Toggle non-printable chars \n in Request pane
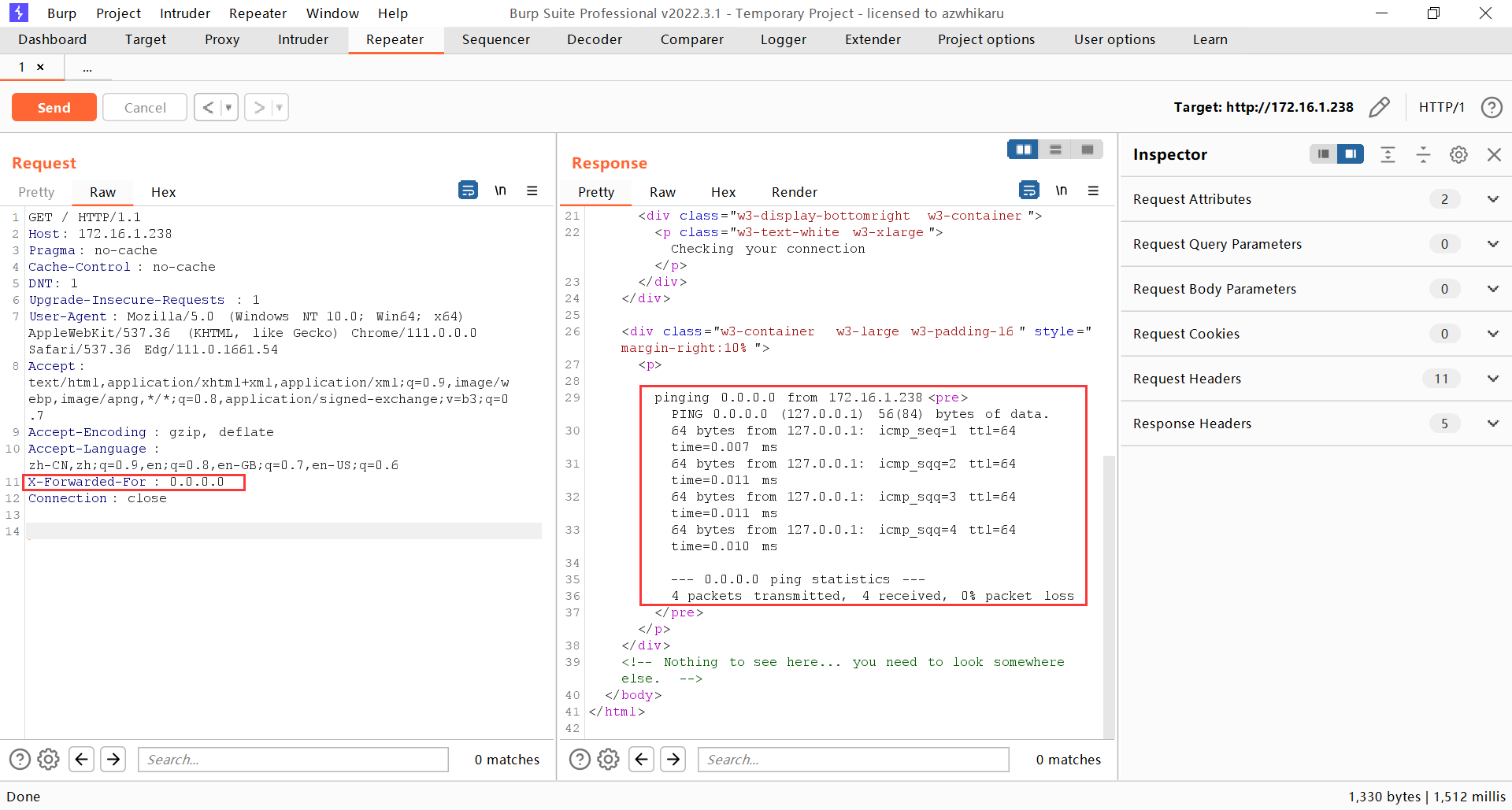Image resolution: width=1512 pixels, height=810 pixels. (500, 190)
